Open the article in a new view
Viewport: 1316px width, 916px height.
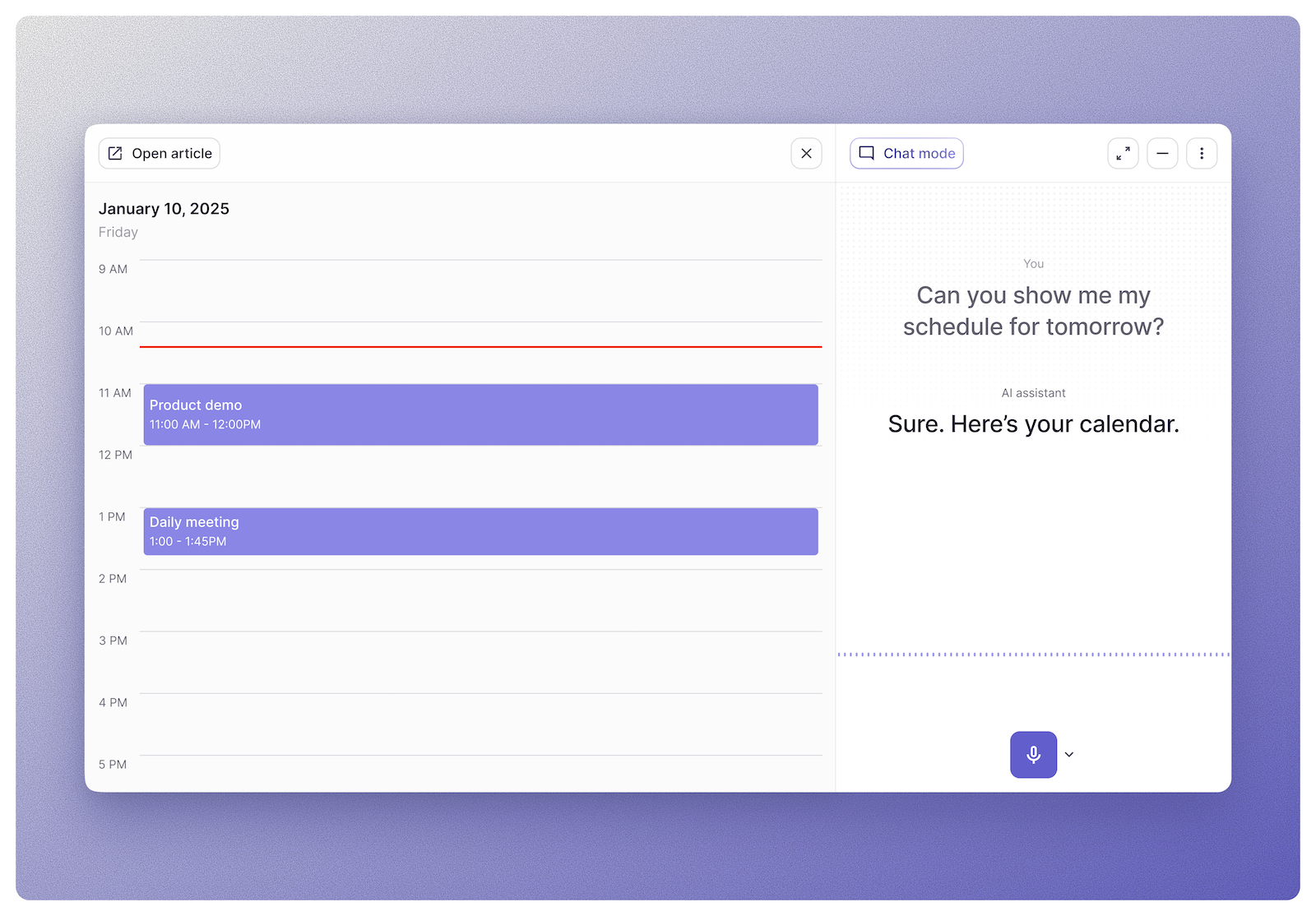(159, 153)
